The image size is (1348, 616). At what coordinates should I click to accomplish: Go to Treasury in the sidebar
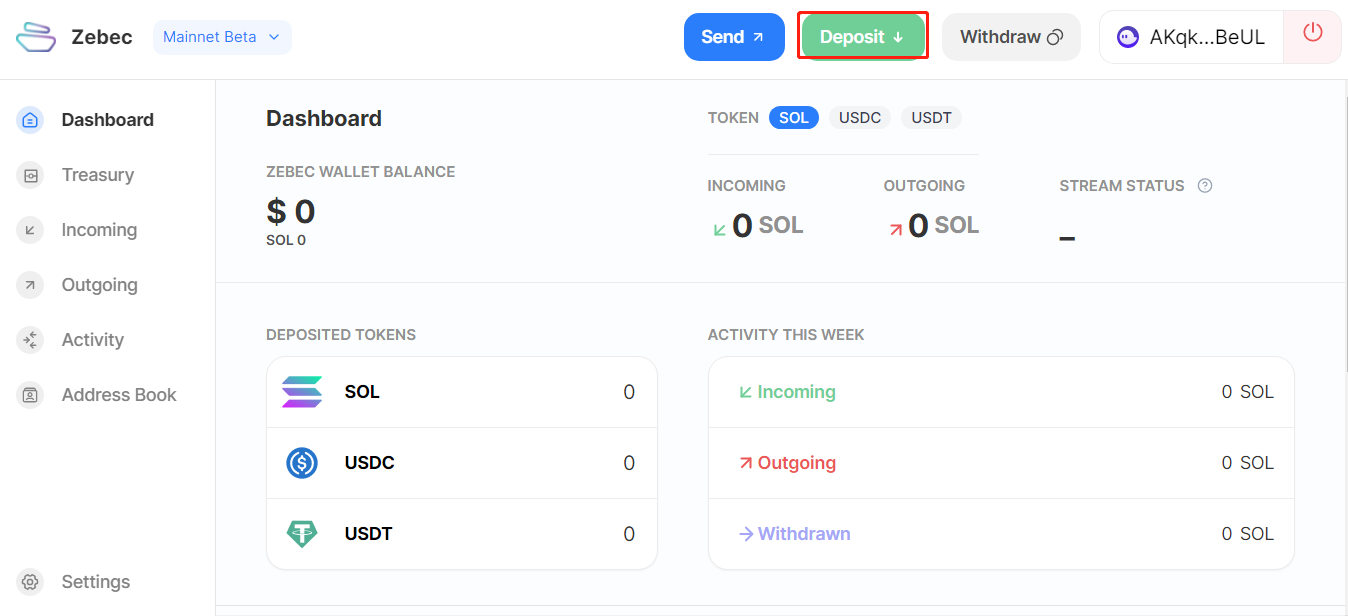(97, 175)
